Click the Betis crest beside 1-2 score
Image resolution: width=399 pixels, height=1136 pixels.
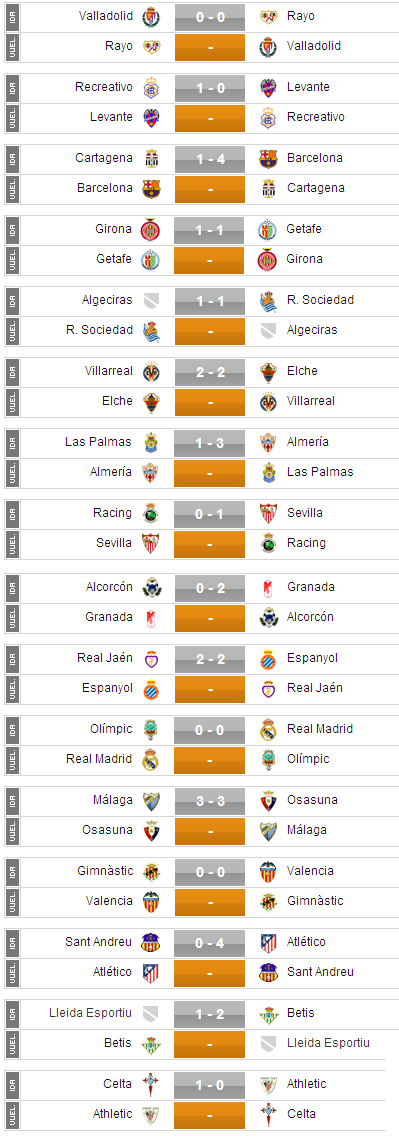pos(269,1014)
